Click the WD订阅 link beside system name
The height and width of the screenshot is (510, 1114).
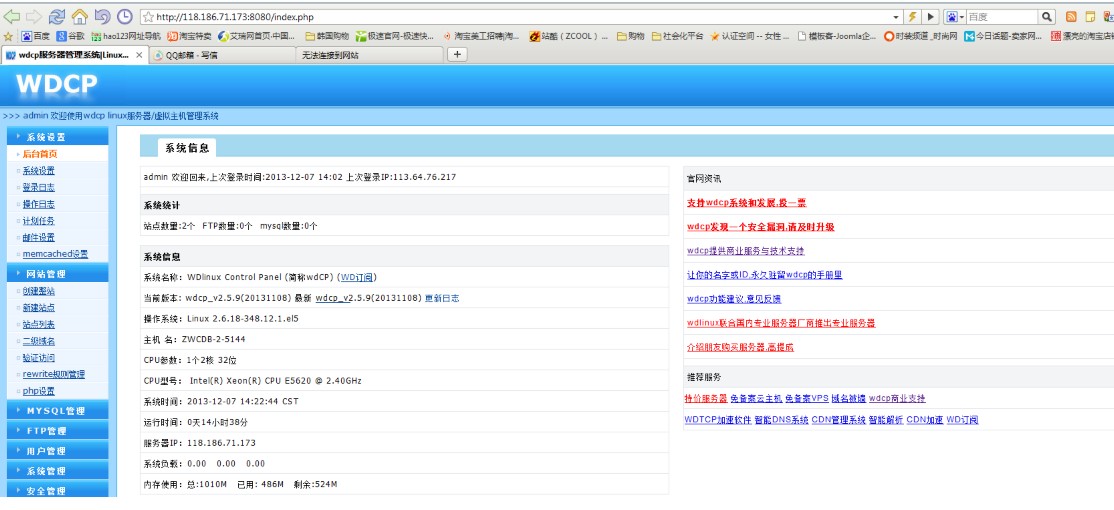pos(357,277)
